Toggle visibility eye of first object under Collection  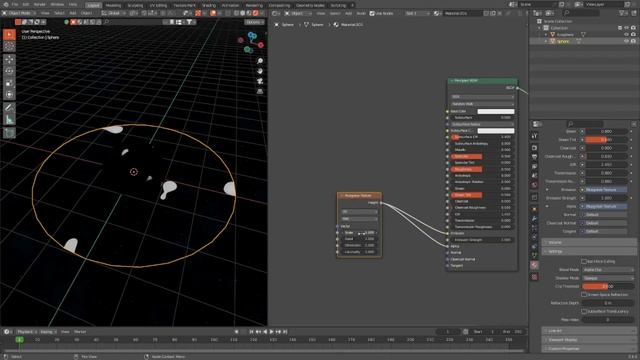(x=626, y=35)
